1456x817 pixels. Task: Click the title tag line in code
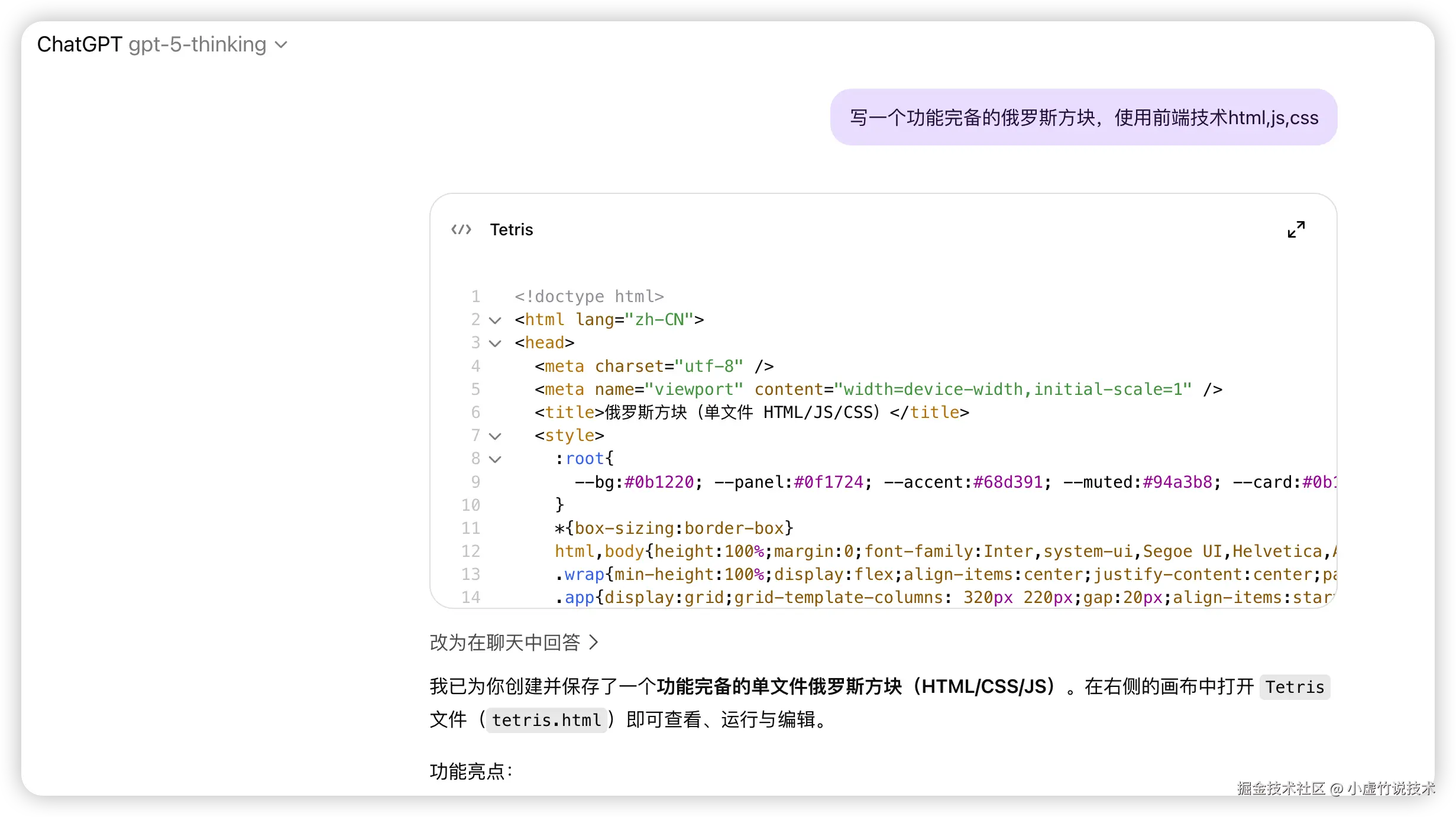pos(751,412)
